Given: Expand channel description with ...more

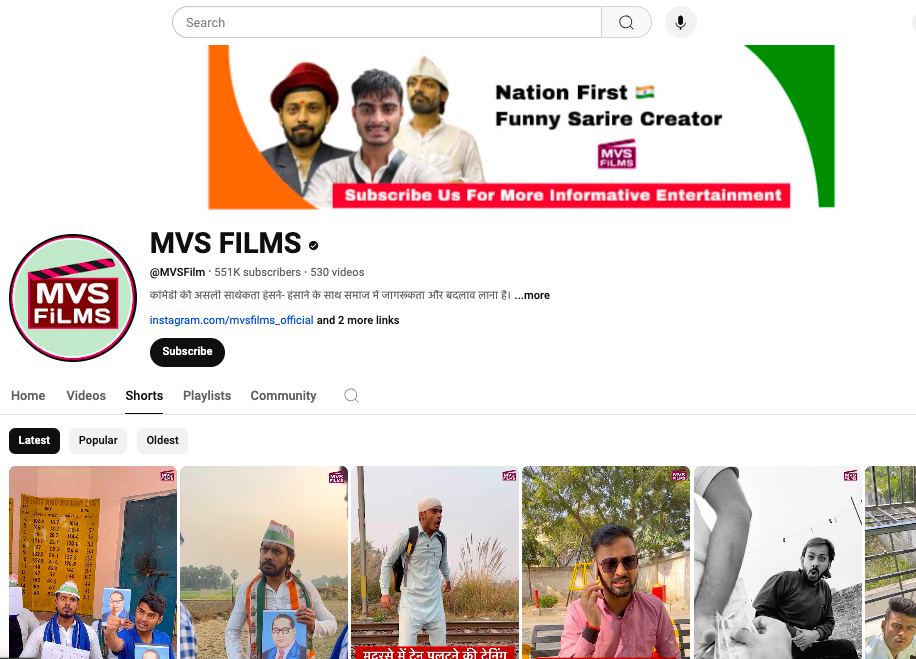Looking at the screenshot, I should click(x=532, y=296).
